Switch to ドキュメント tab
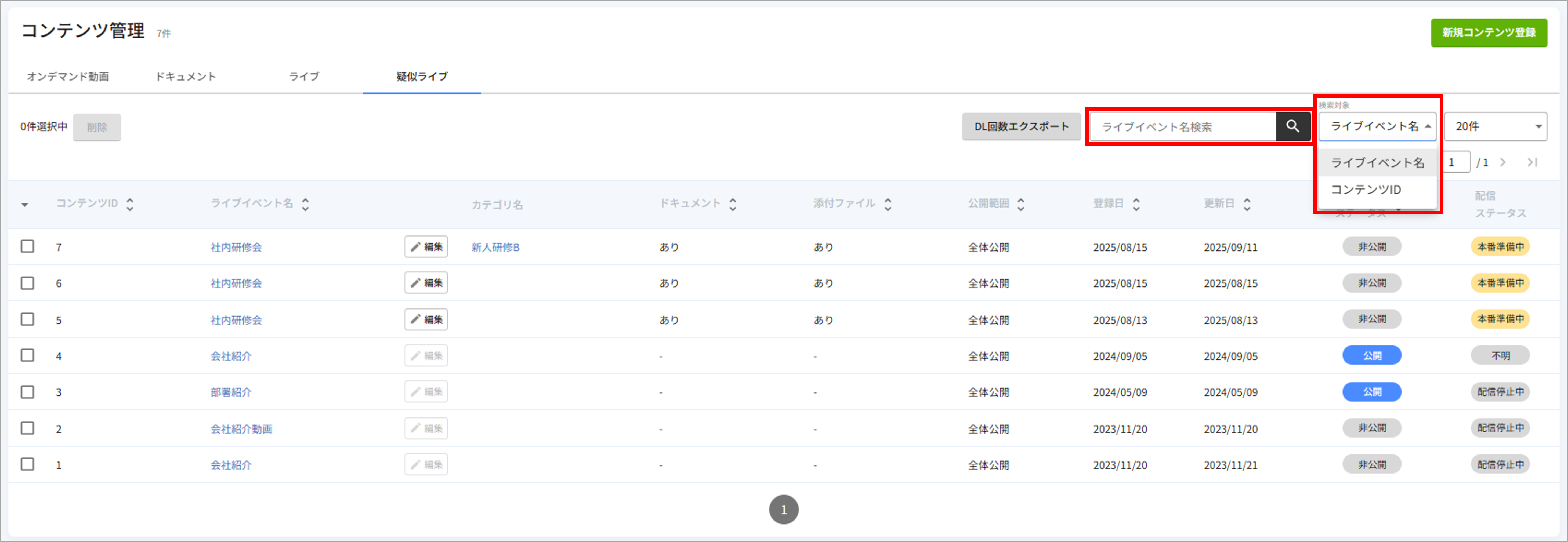The width and height of the screenshot is (1568, 542). [186, 77]
